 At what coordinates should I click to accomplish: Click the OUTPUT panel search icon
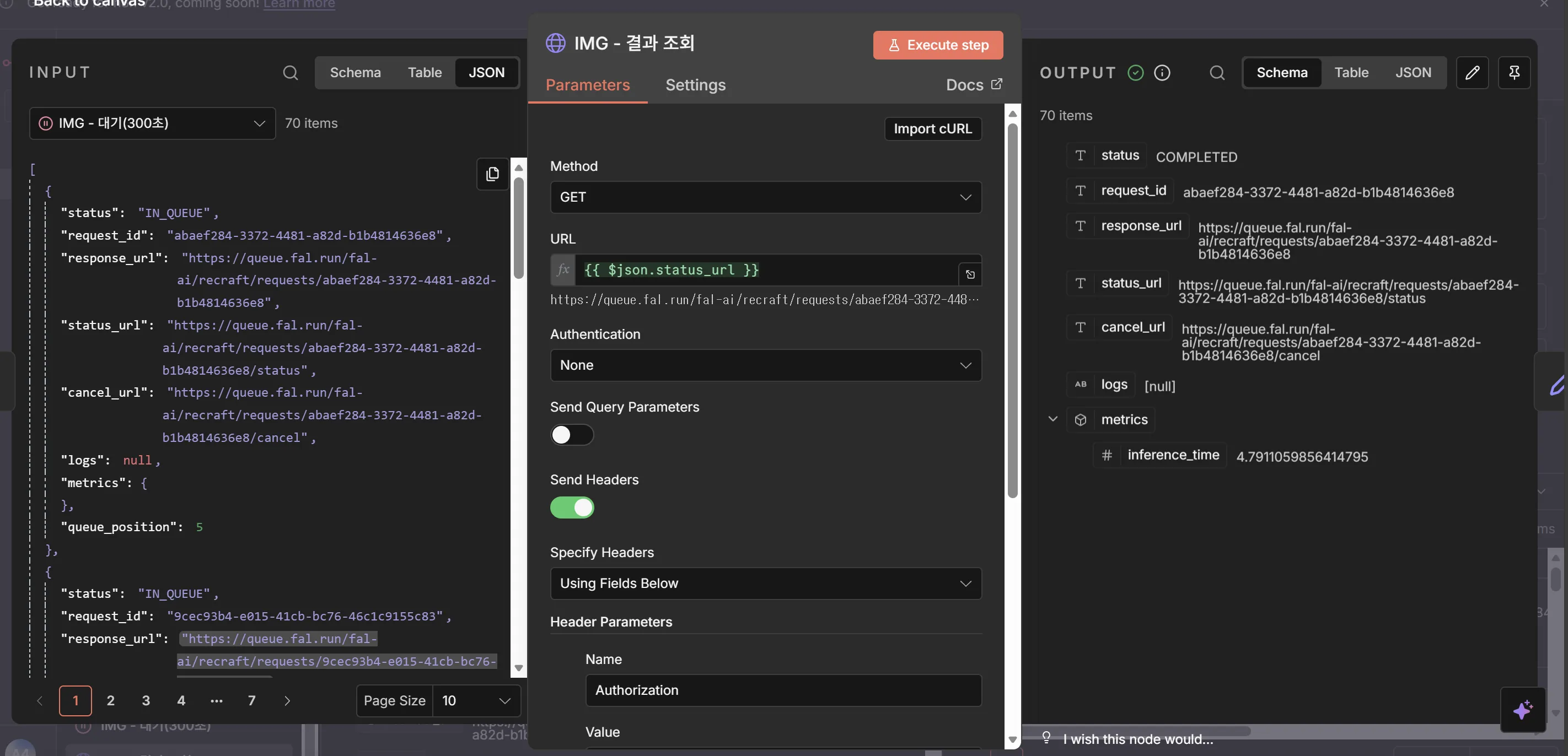point(1217,72)
